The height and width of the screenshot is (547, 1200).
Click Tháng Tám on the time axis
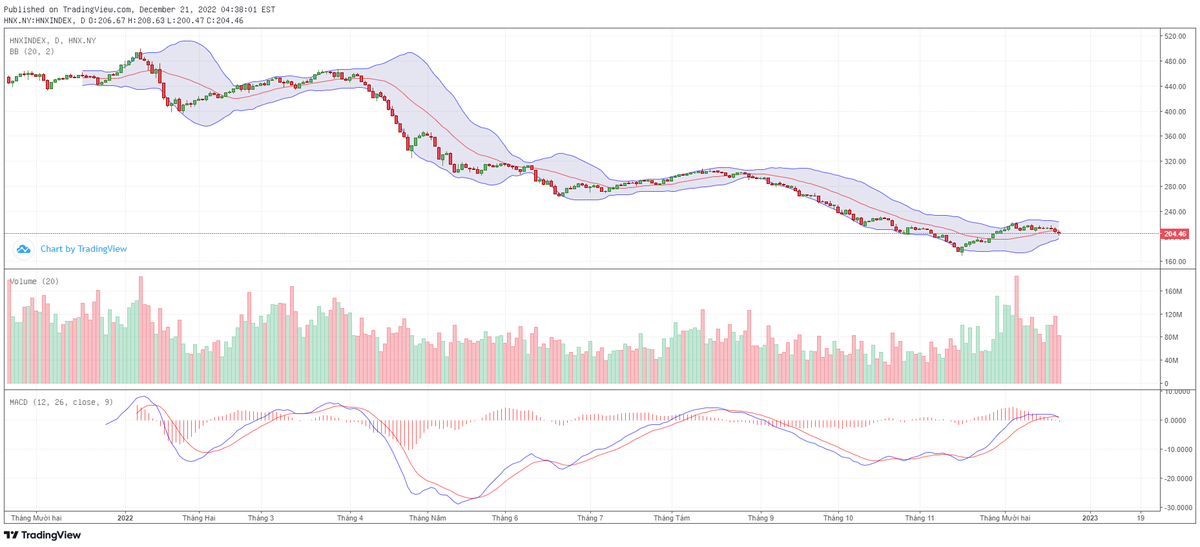click(671, 518)
